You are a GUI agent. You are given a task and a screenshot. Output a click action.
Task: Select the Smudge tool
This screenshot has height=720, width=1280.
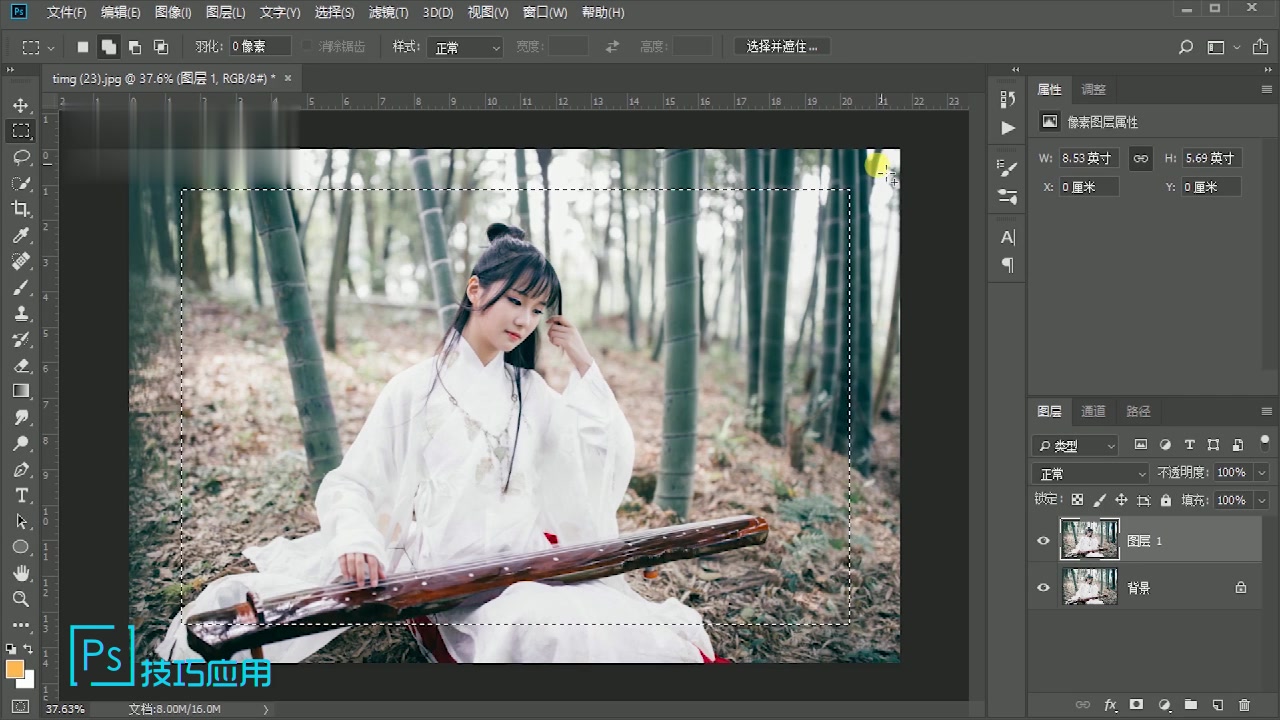point(21,417)
